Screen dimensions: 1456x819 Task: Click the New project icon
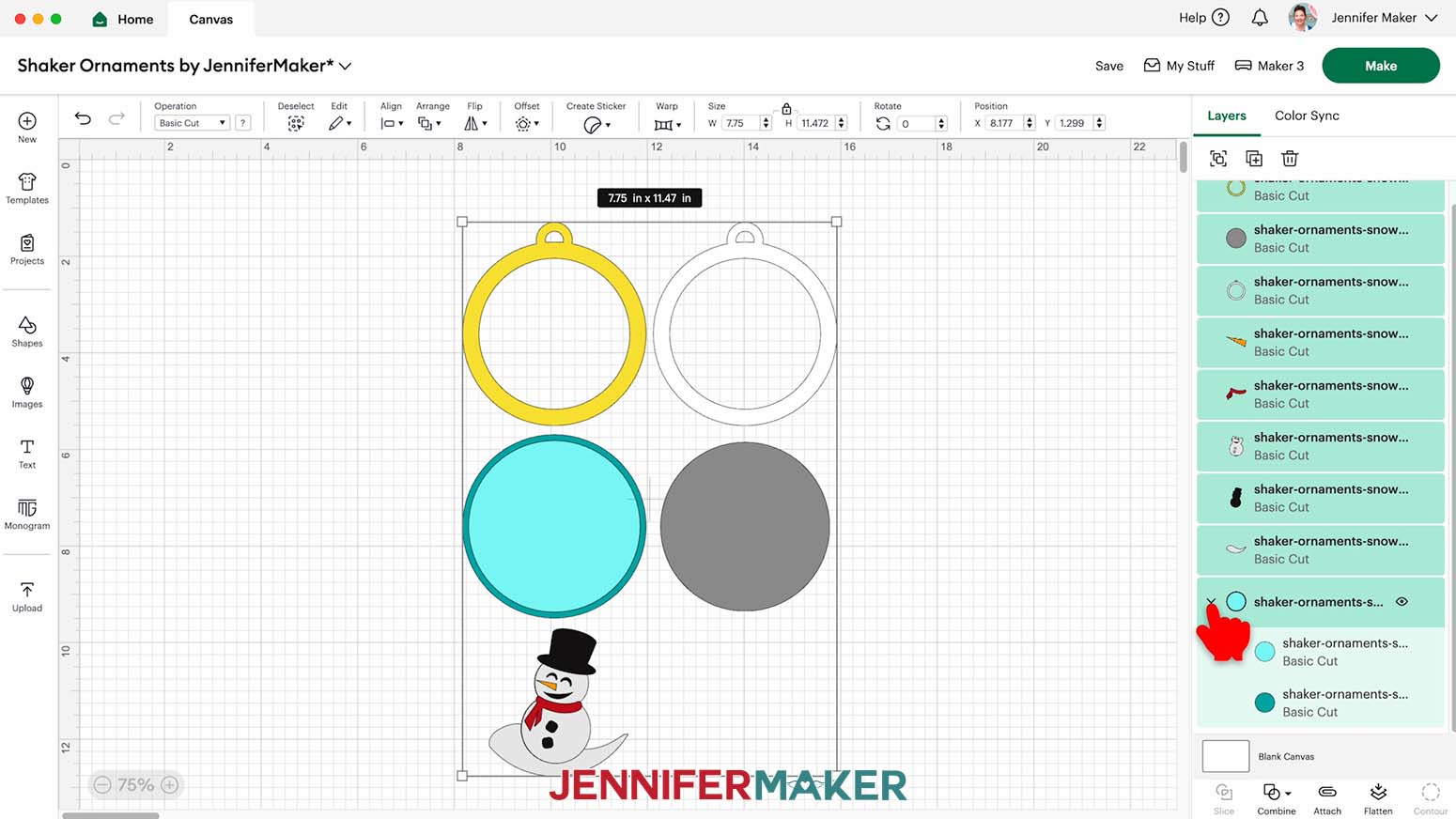[27, 121]
